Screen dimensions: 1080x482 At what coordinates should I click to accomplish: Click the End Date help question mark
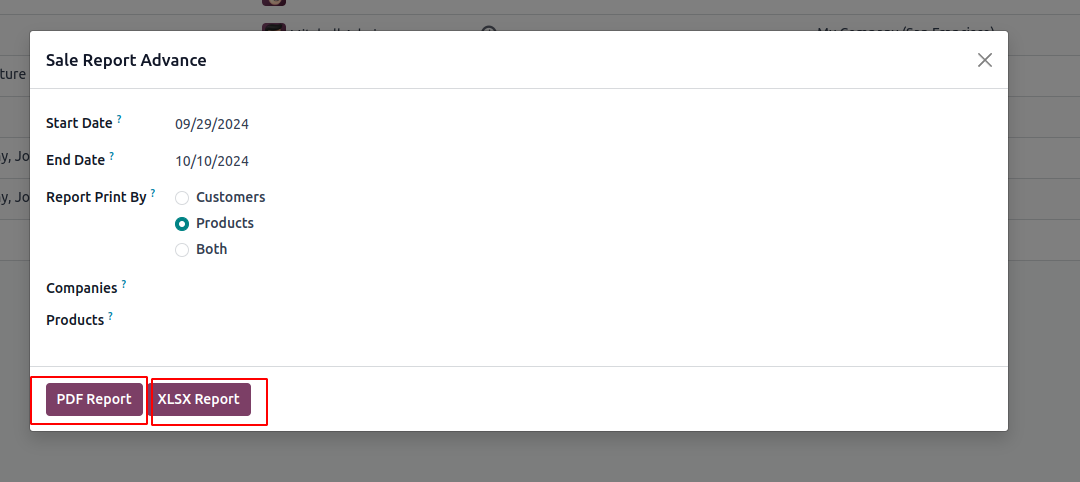tap(112, 156)
